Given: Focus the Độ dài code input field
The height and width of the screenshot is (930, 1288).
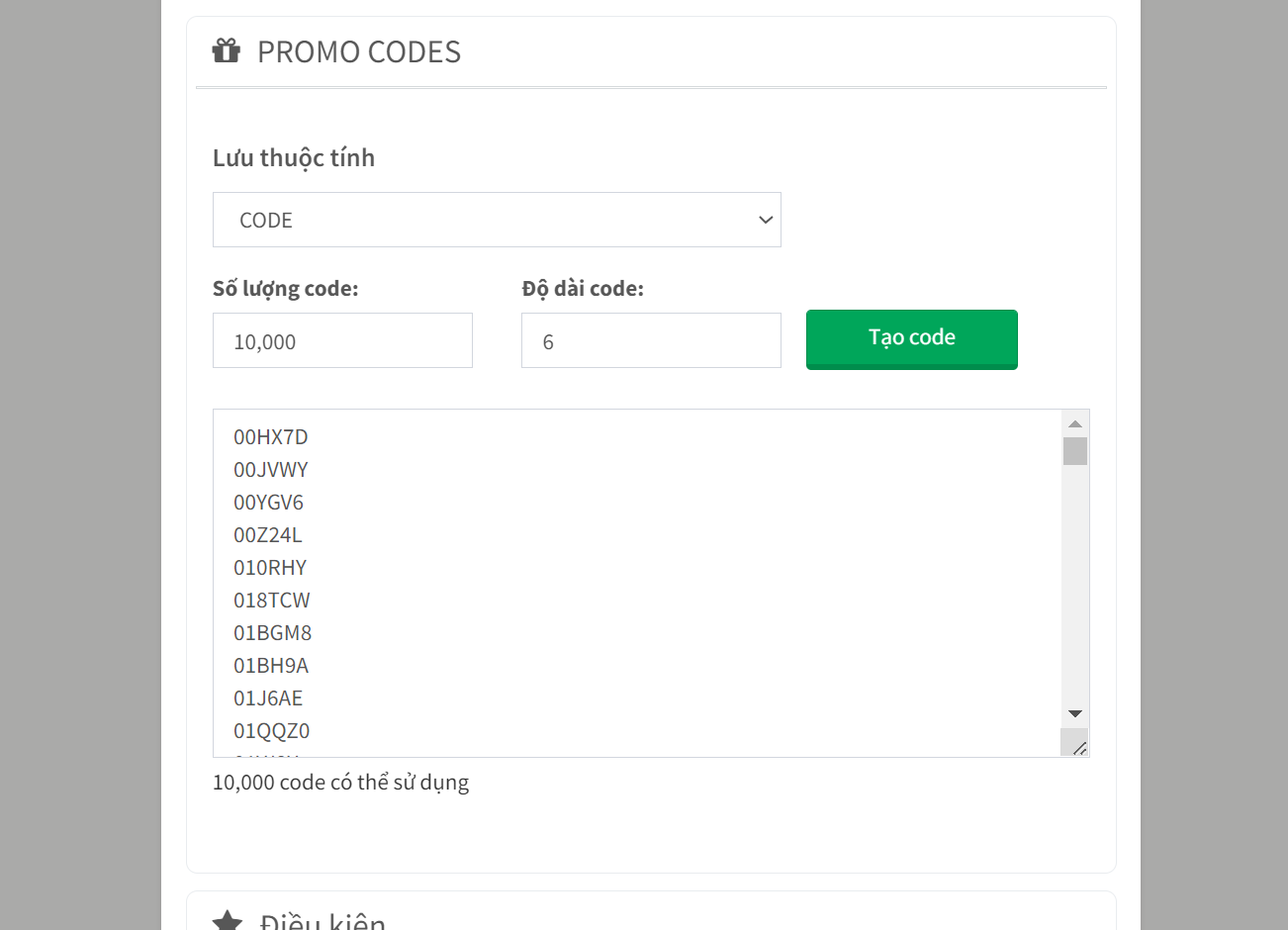Looking at the screenshot, I should click(651, 340).
